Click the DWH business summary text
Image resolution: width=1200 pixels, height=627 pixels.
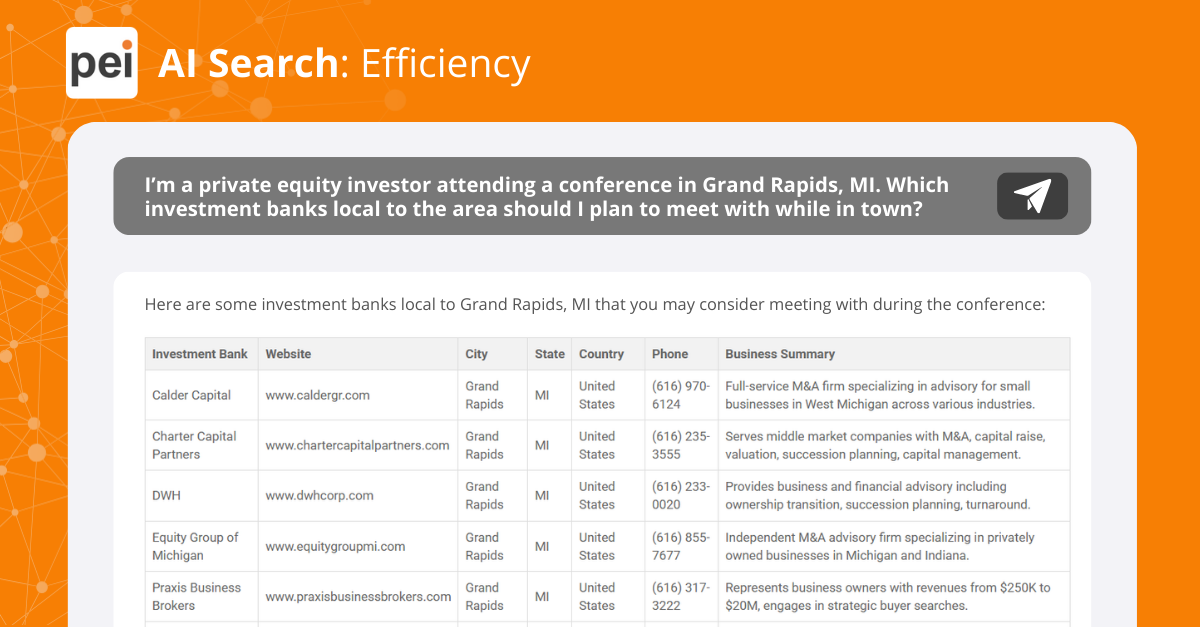click(878, 495)
